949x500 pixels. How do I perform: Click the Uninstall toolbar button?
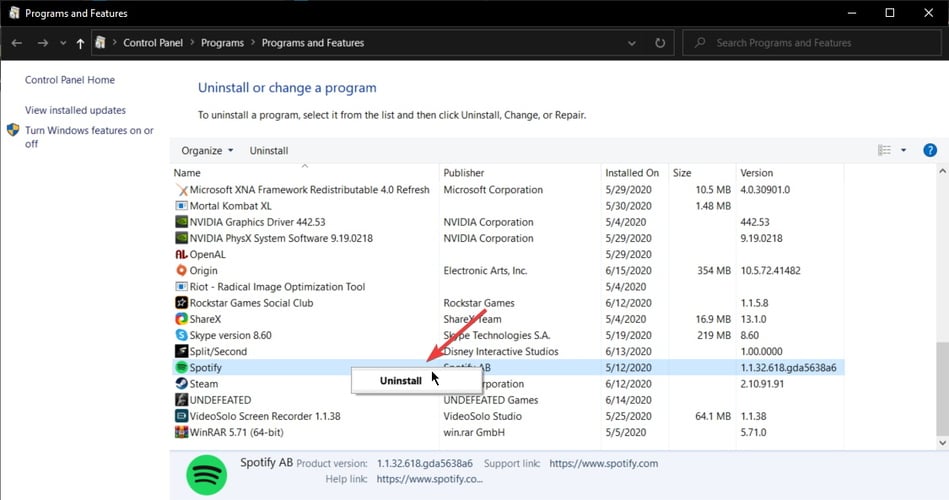pos(269,151)
